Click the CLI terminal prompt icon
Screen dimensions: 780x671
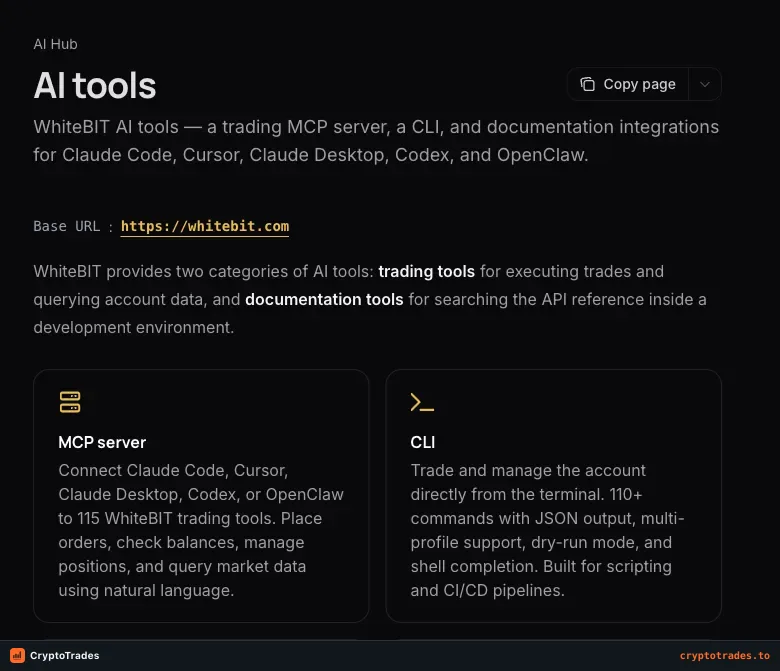[422, 402]
